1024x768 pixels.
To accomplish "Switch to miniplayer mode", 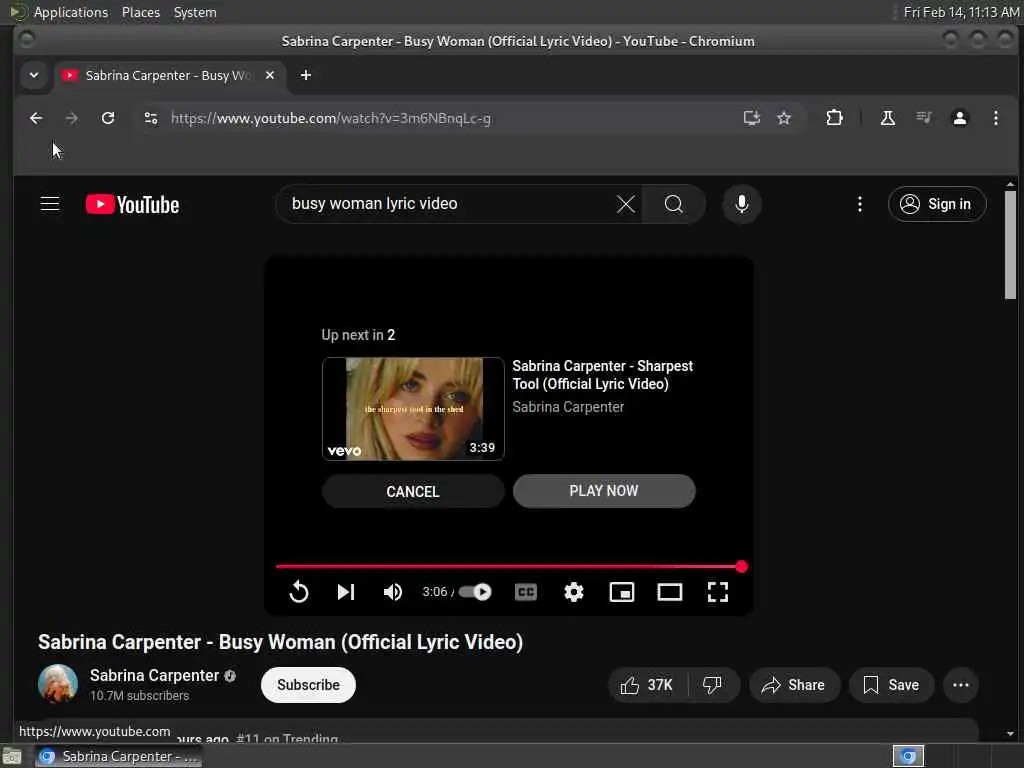I will pos(622,592).
